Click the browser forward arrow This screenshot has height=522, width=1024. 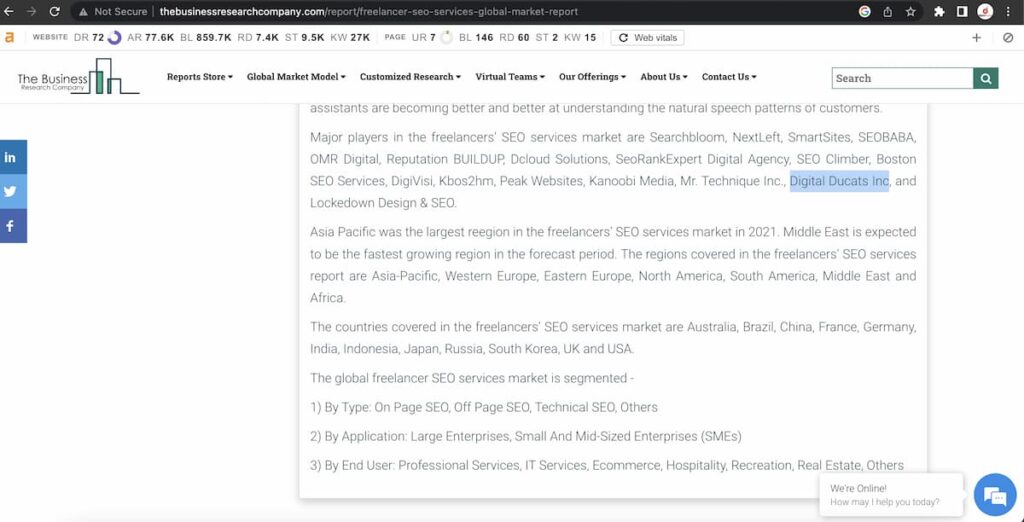tap(31, 12)
